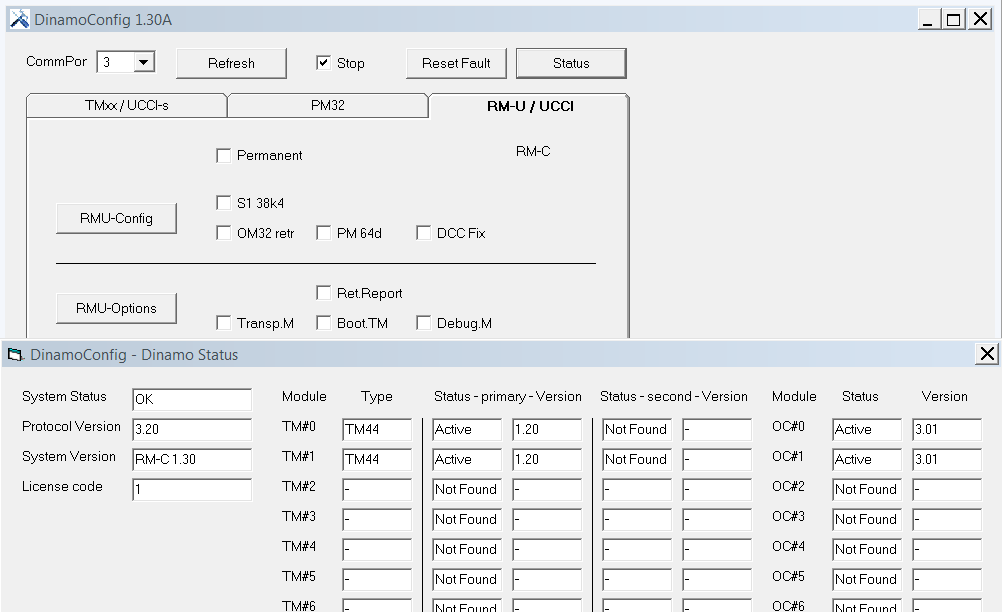1002x612 pixels.
Task: Click the Dinamo Status window icon
Action: 15,354
